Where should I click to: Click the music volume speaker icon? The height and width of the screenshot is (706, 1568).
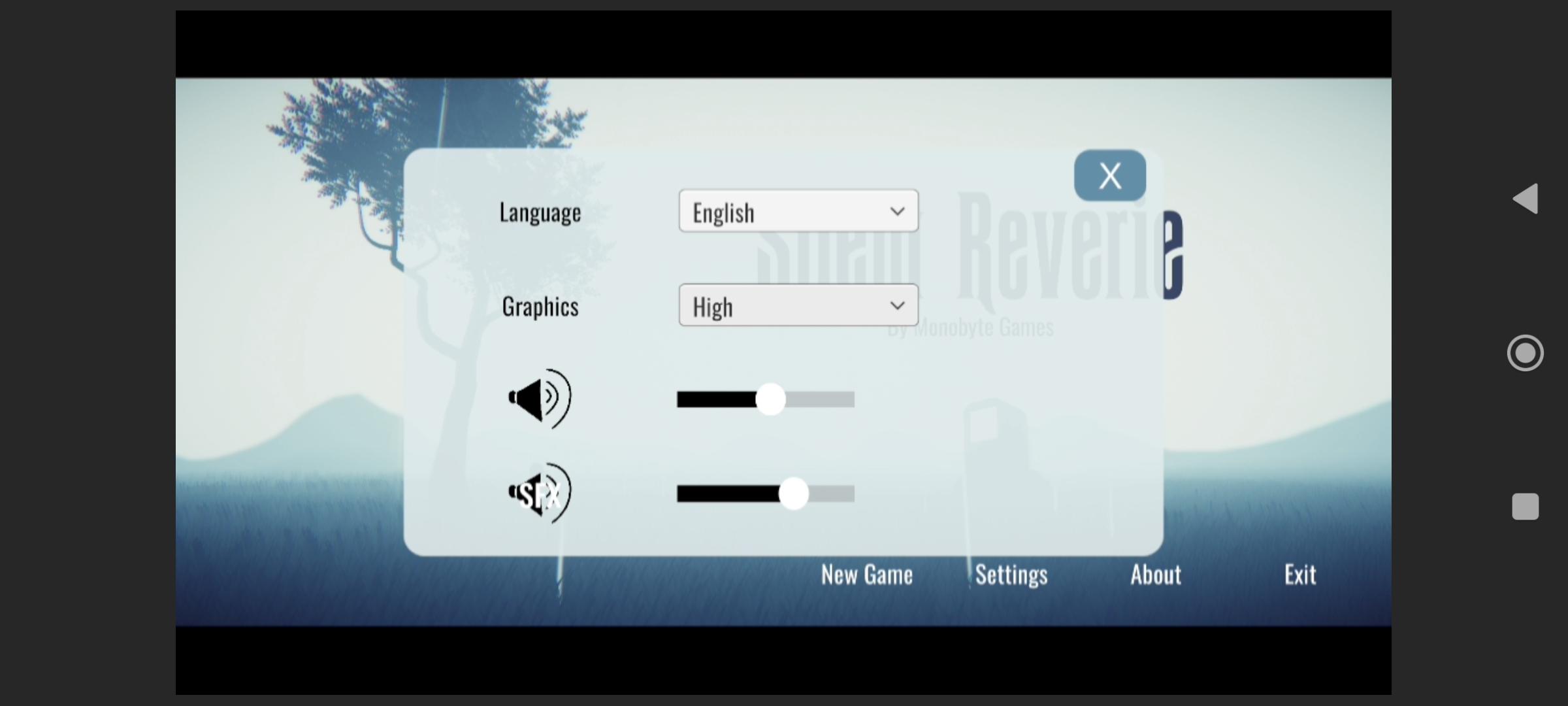[x=540, y=398]
